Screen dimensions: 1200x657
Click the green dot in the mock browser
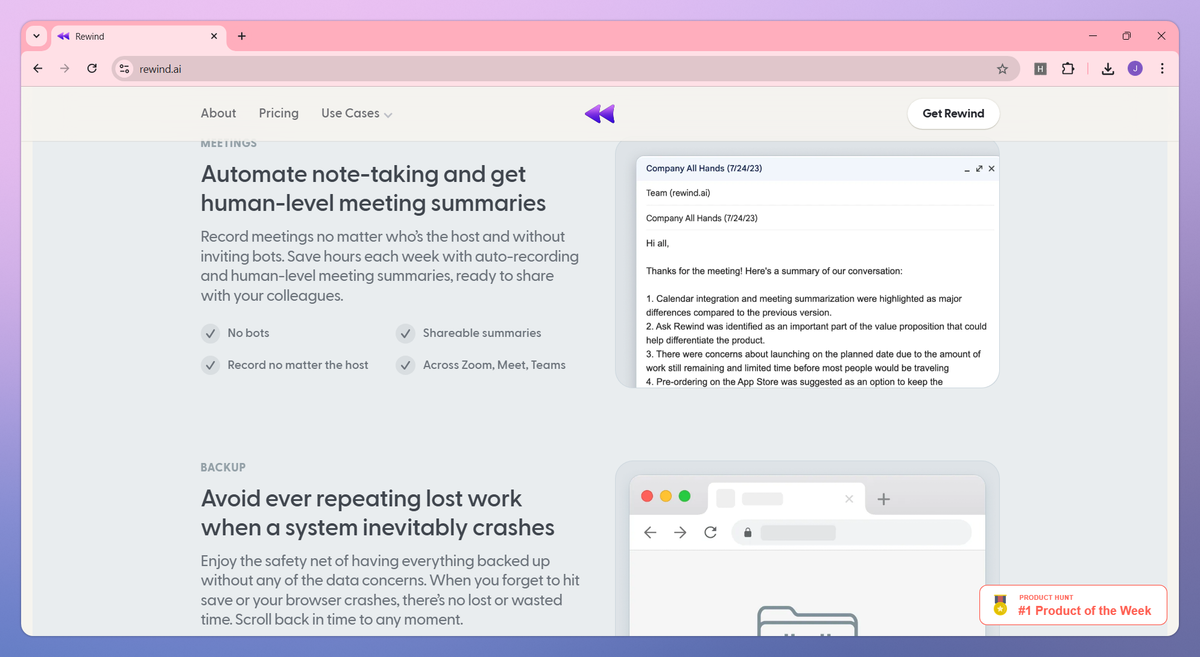(x=685, y=496)
